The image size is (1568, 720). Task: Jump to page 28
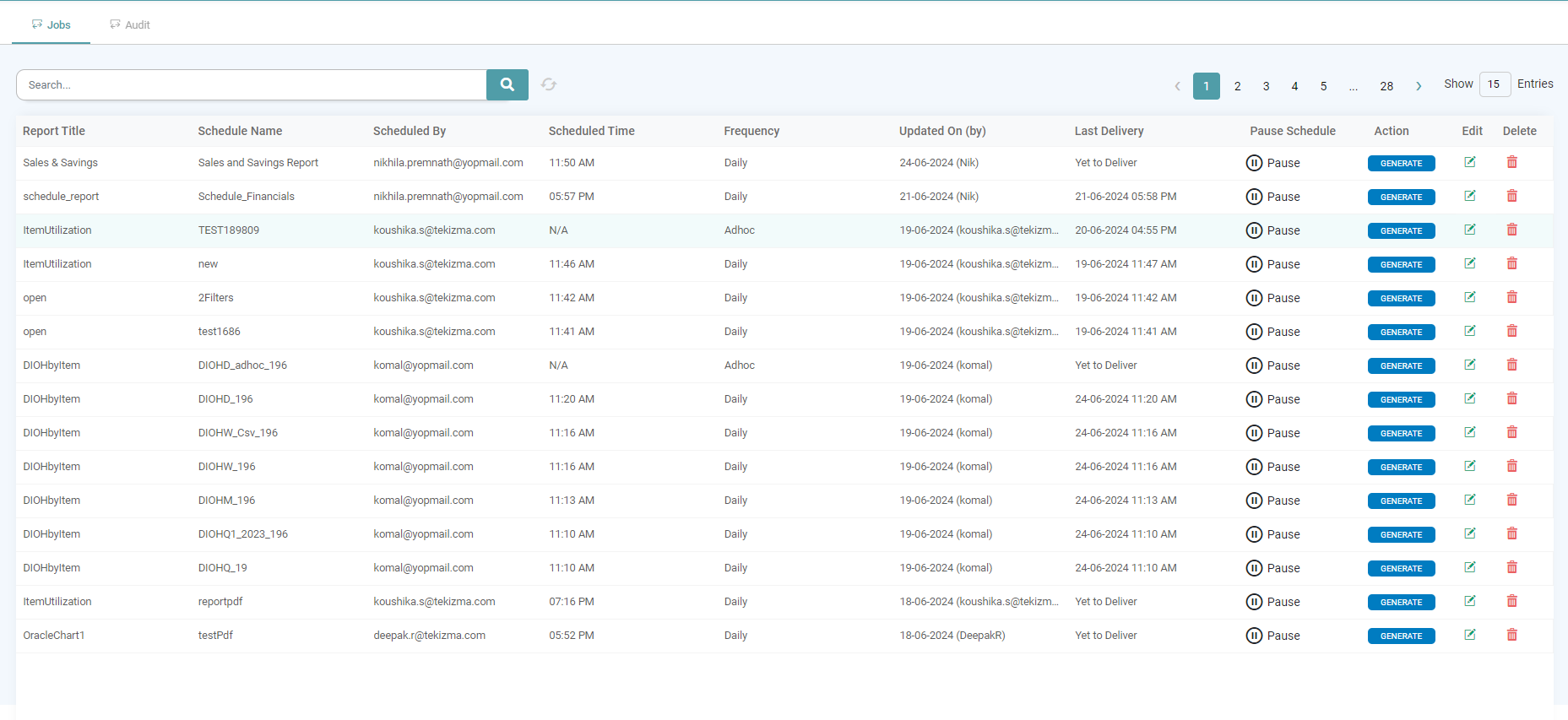[x=1386, y=86]
